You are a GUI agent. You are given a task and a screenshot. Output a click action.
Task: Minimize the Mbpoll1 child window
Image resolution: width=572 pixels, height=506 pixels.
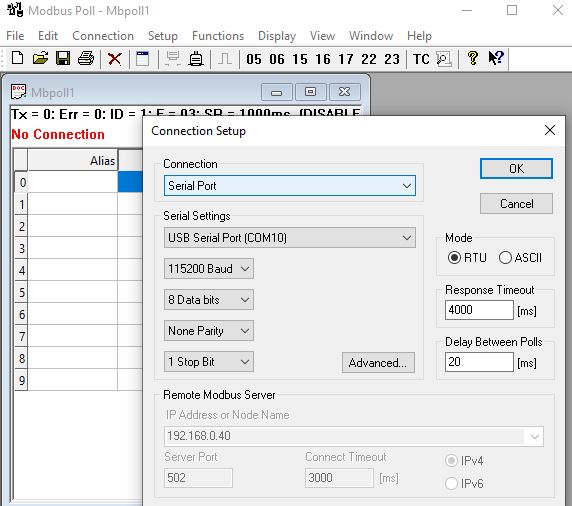pos(277,92)
